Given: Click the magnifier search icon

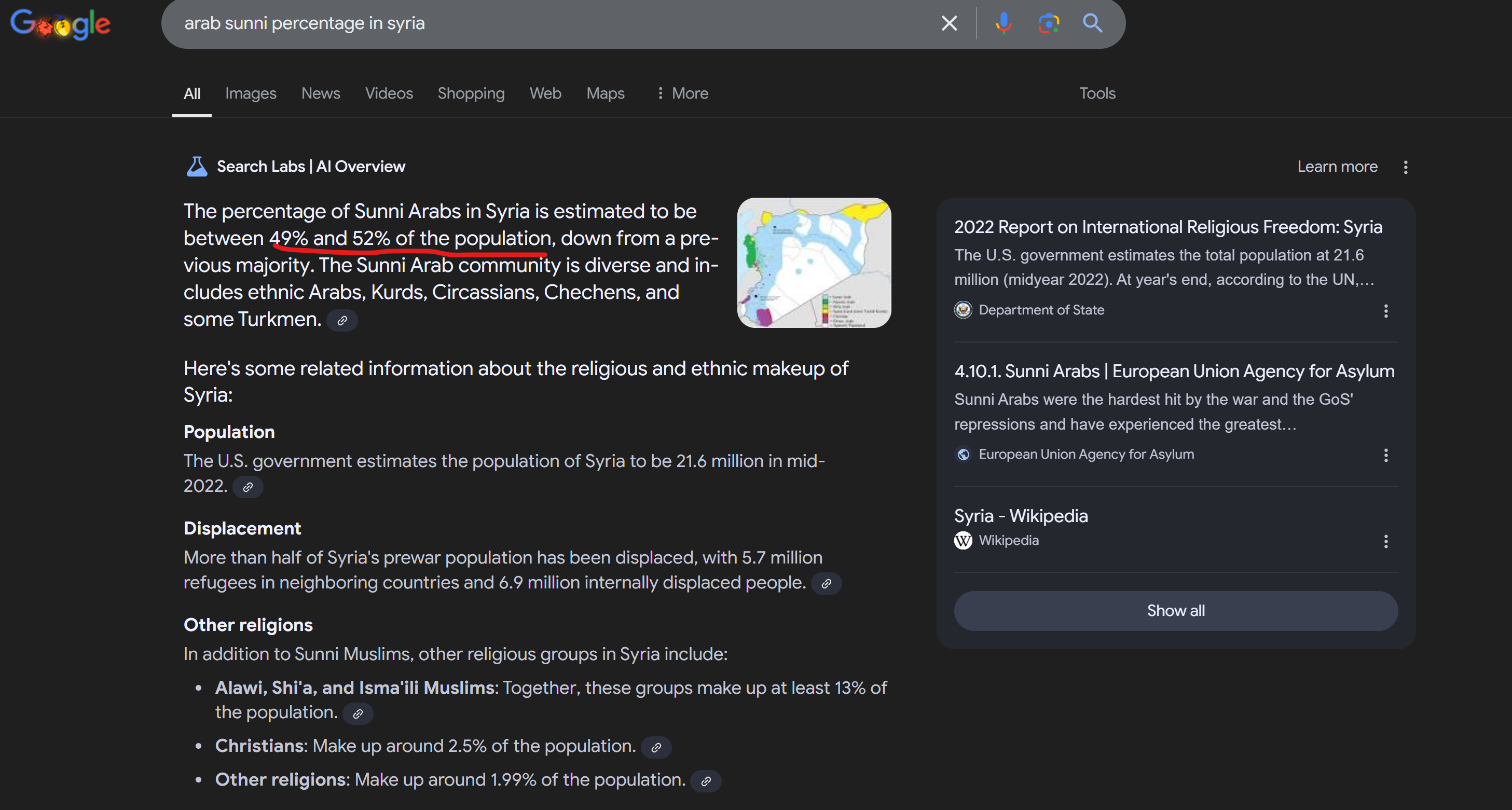Looking at the screenshot, I should 1092,23.
